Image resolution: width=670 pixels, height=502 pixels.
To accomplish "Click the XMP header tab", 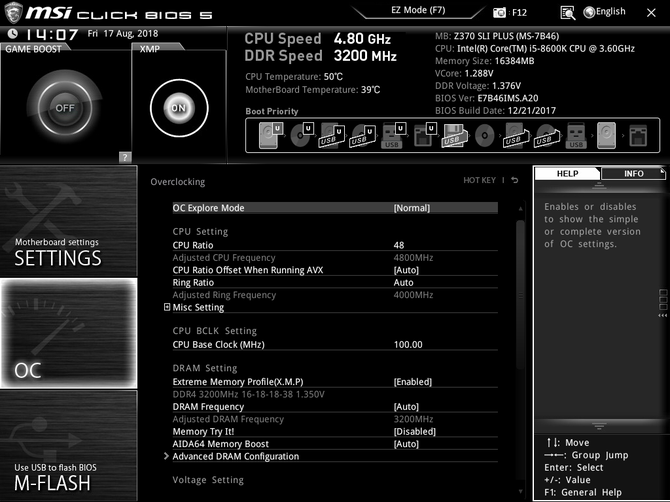I will 150,49.
